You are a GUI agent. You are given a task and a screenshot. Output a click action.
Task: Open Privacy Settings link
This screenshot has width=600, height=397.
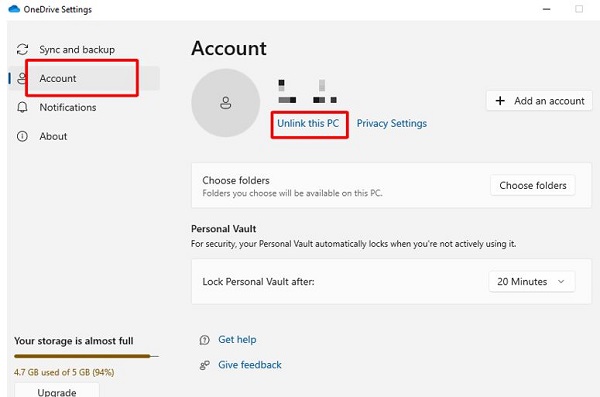pos(392,123)
